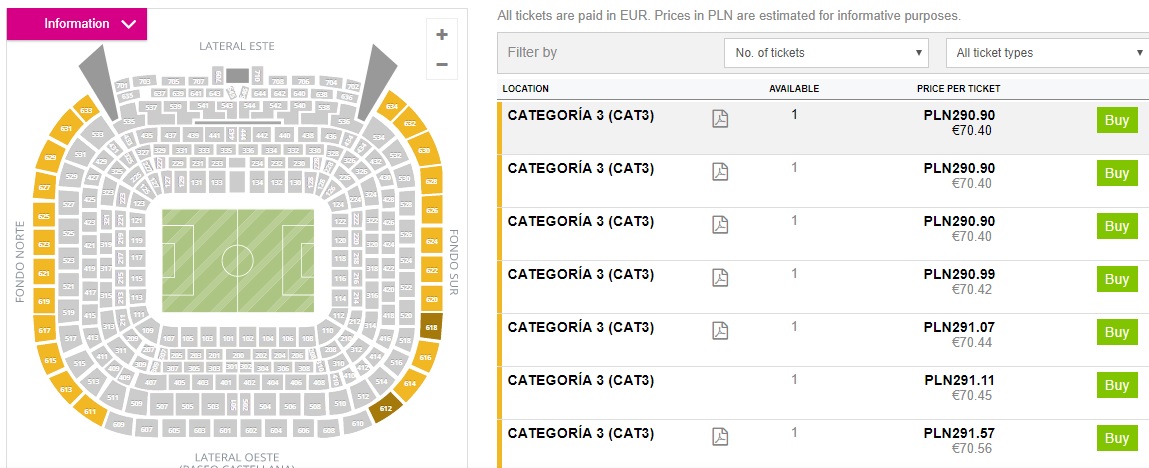Screen dimensions: 1149x468
Task: Open the PDF icon for the €70.56 ticket
Action: 720,436
